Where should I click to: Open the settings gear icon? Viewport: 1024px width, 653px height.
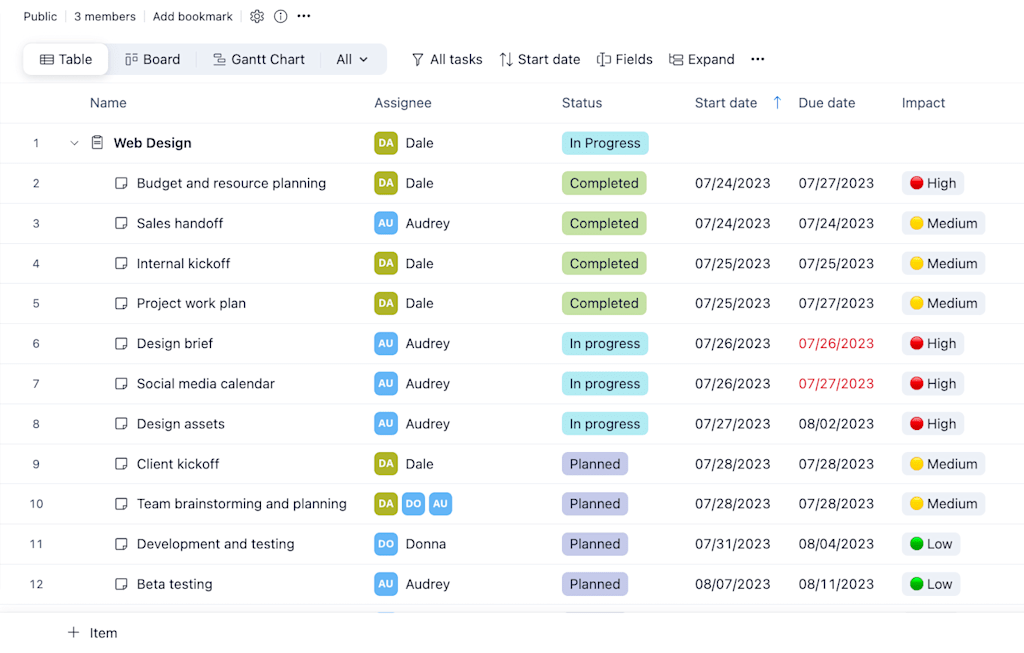257,16
